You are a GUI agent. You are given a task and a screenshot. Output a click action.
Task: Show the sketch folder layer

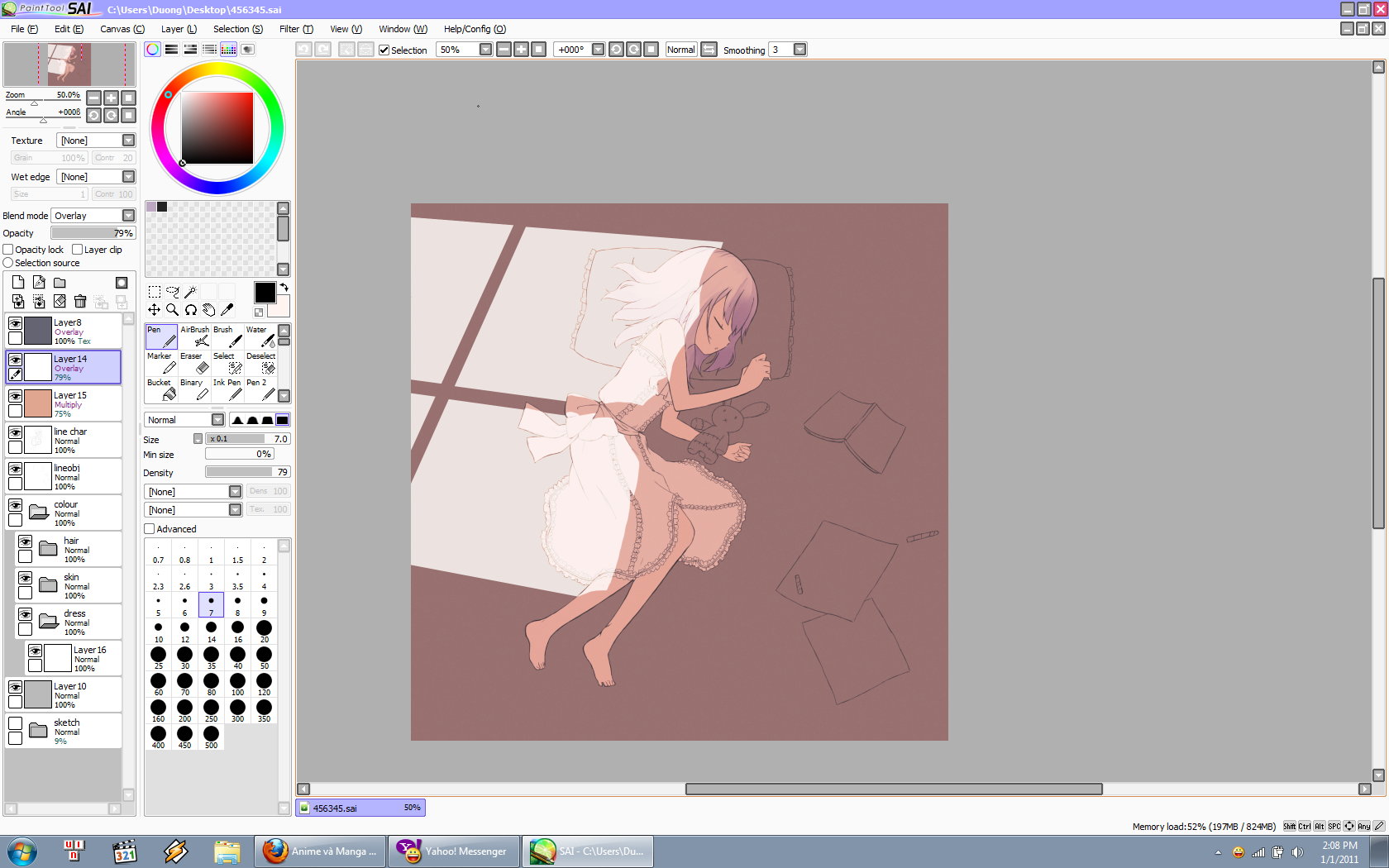click(15, 723)
